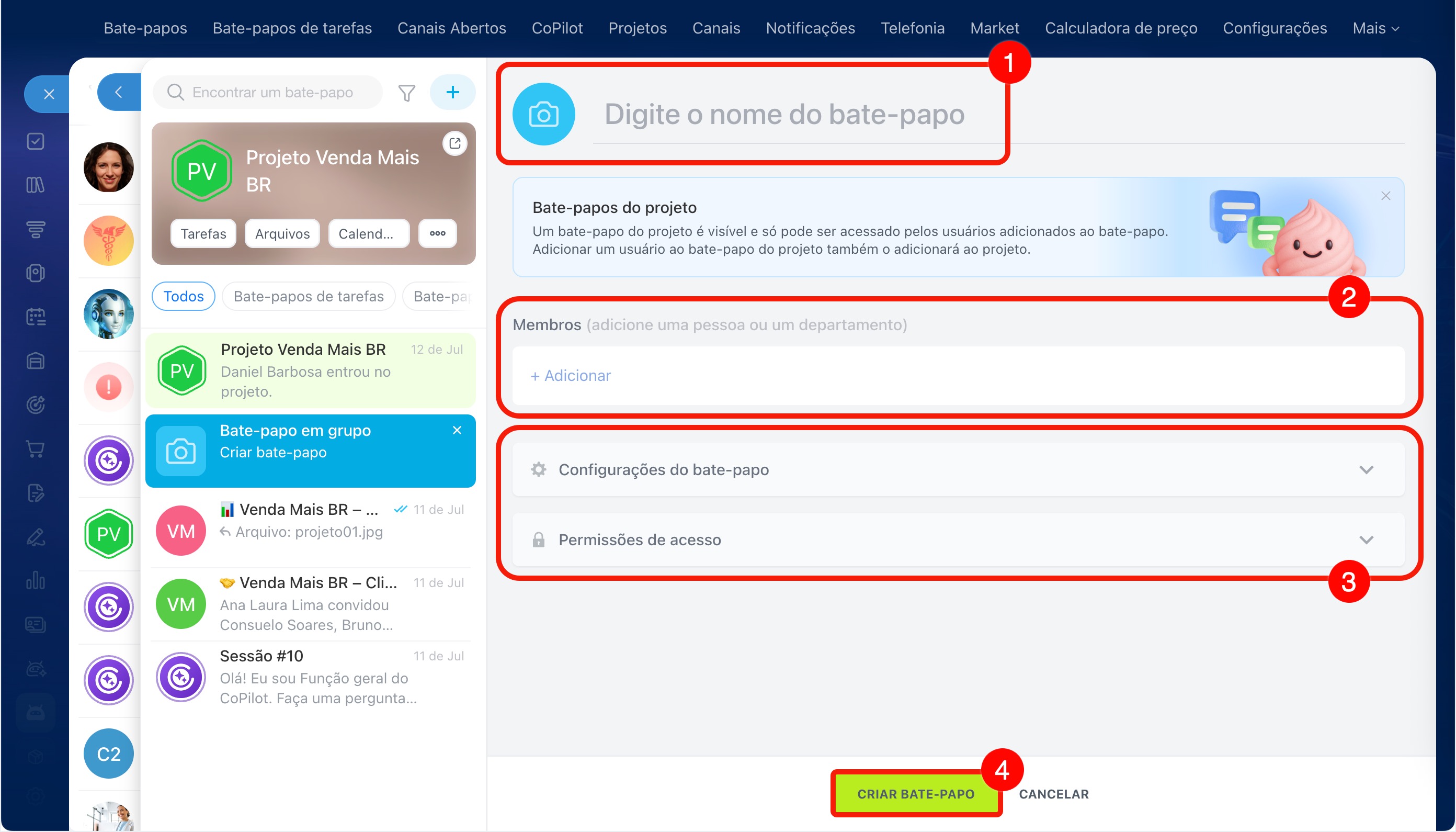Expand Permissões de acesso section
Screen dimensions: 1456x832
(x=958, y=540)
